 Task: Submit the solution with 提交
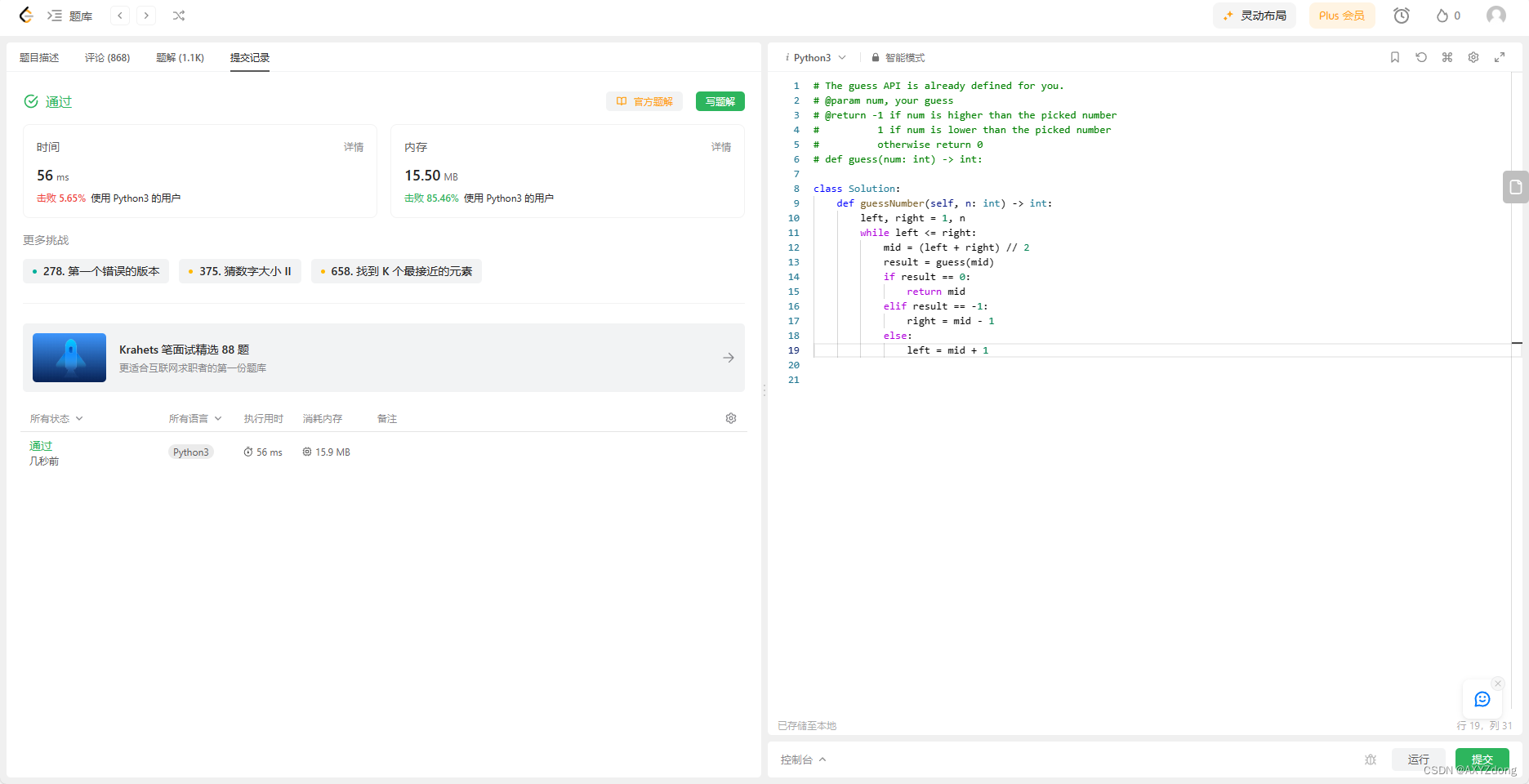1482,759
